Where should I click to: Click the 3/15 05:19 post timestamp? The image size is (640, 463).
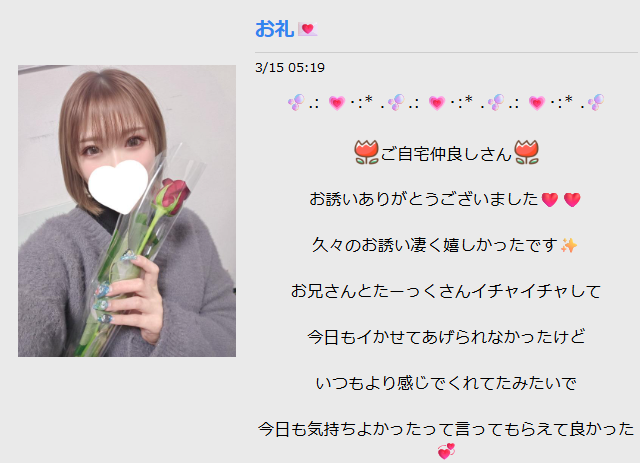290,68
